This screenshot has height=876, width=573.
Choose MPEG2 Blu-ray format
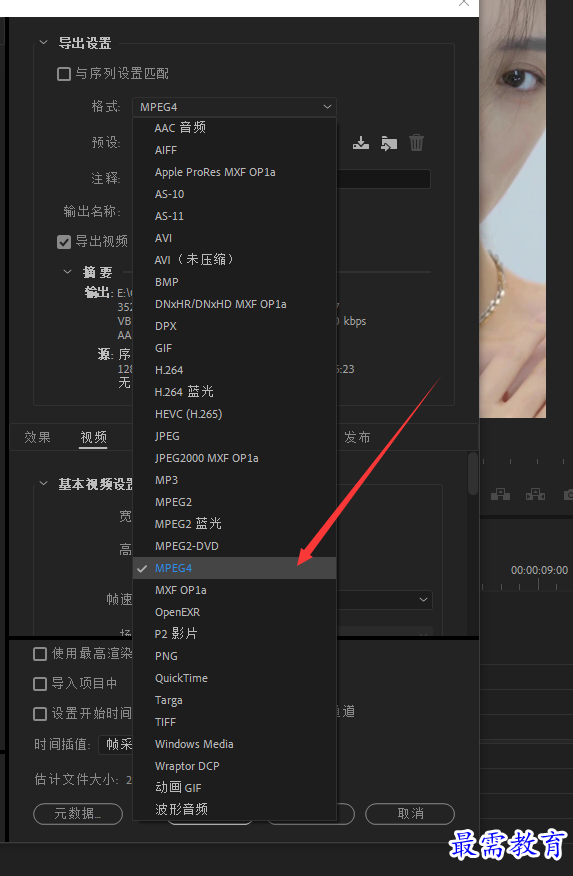tap(234, 524)
